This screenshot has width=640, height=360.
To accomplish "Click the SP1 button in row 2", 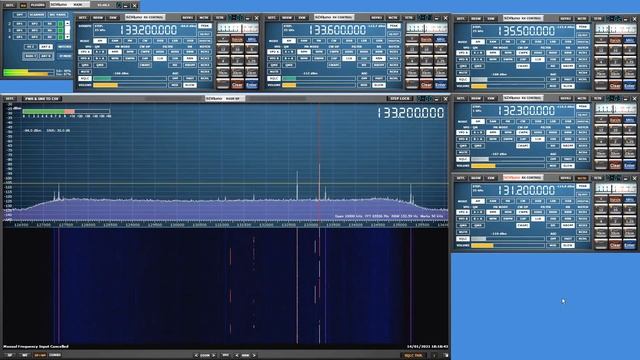I will click(x=20, y=24).
